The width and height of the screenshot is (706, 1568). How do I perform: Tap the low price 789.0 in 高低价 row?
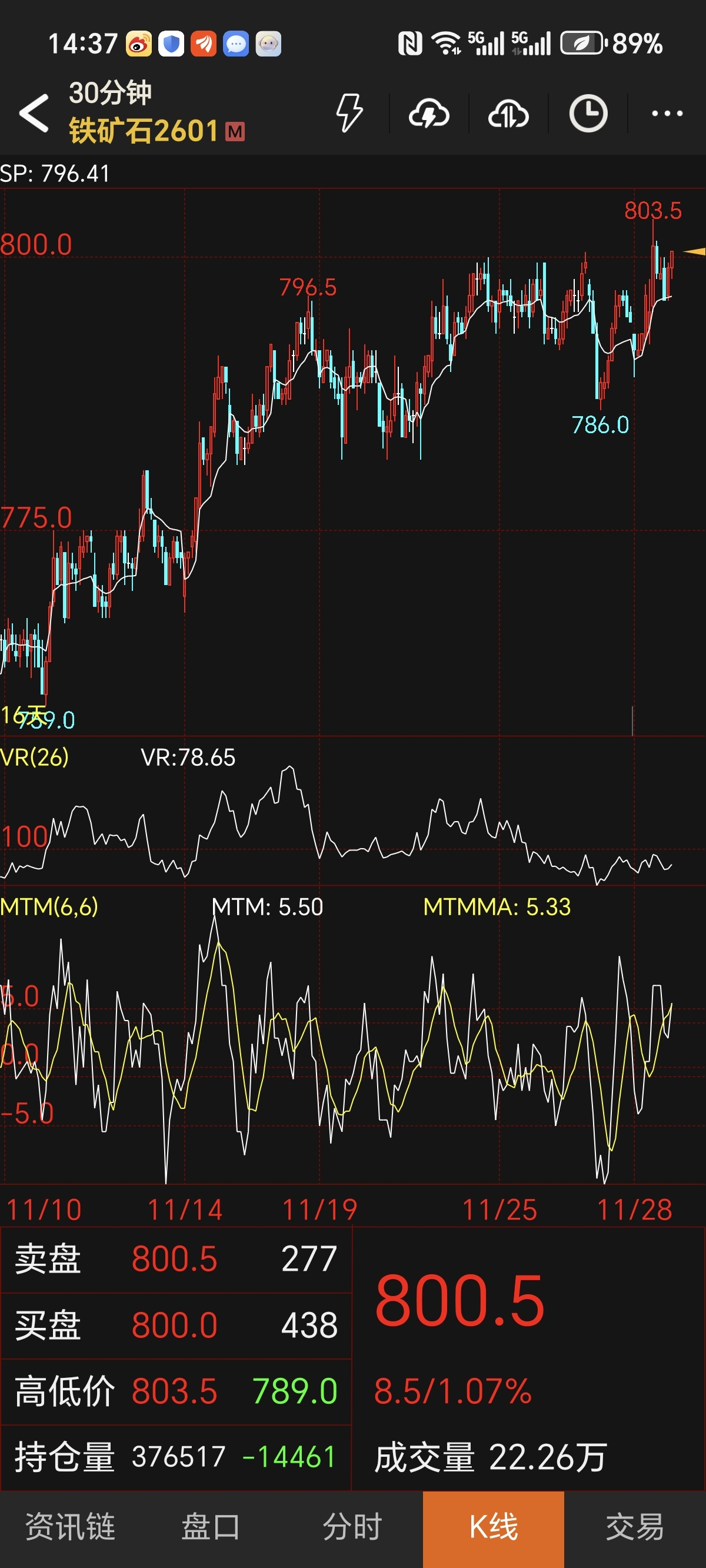pos(295,1391)
